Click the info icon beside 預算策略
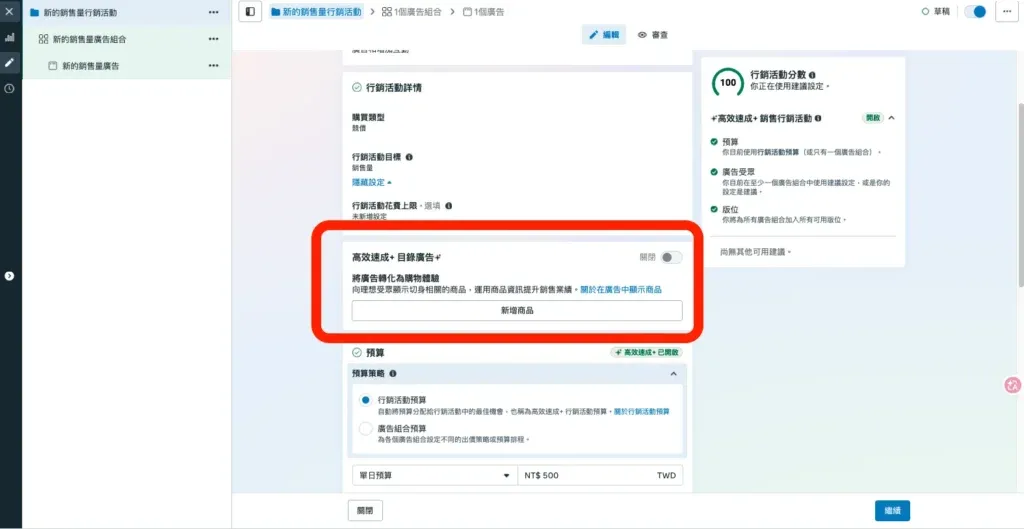Screen dimensions: 1024x529 click(x=392, y=374)
